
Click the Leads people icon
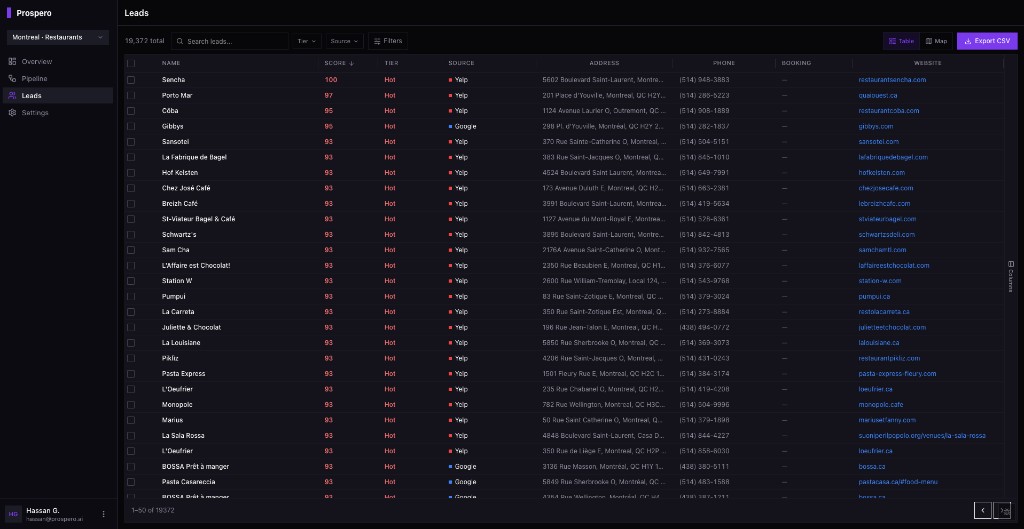(x=12, y=95)
